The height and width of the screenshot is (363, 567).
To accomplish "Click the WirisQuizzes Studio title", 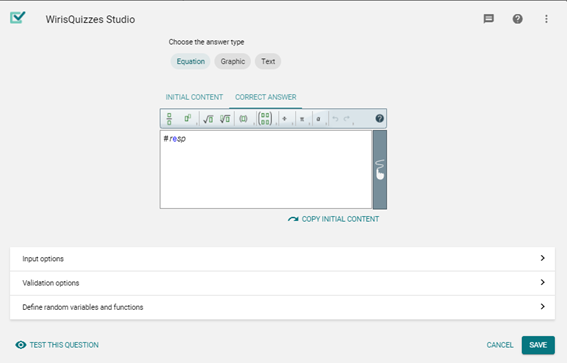I will (90, 20).
